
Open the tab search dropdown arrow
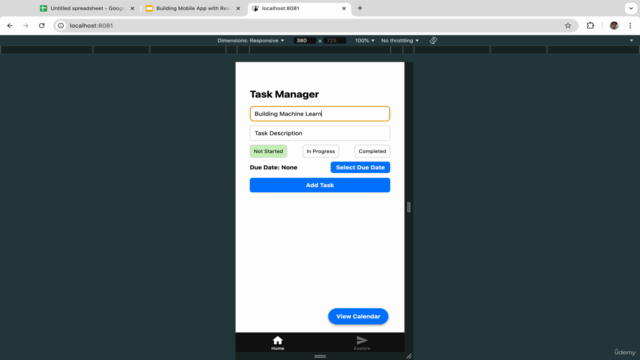tap(631, 8)
